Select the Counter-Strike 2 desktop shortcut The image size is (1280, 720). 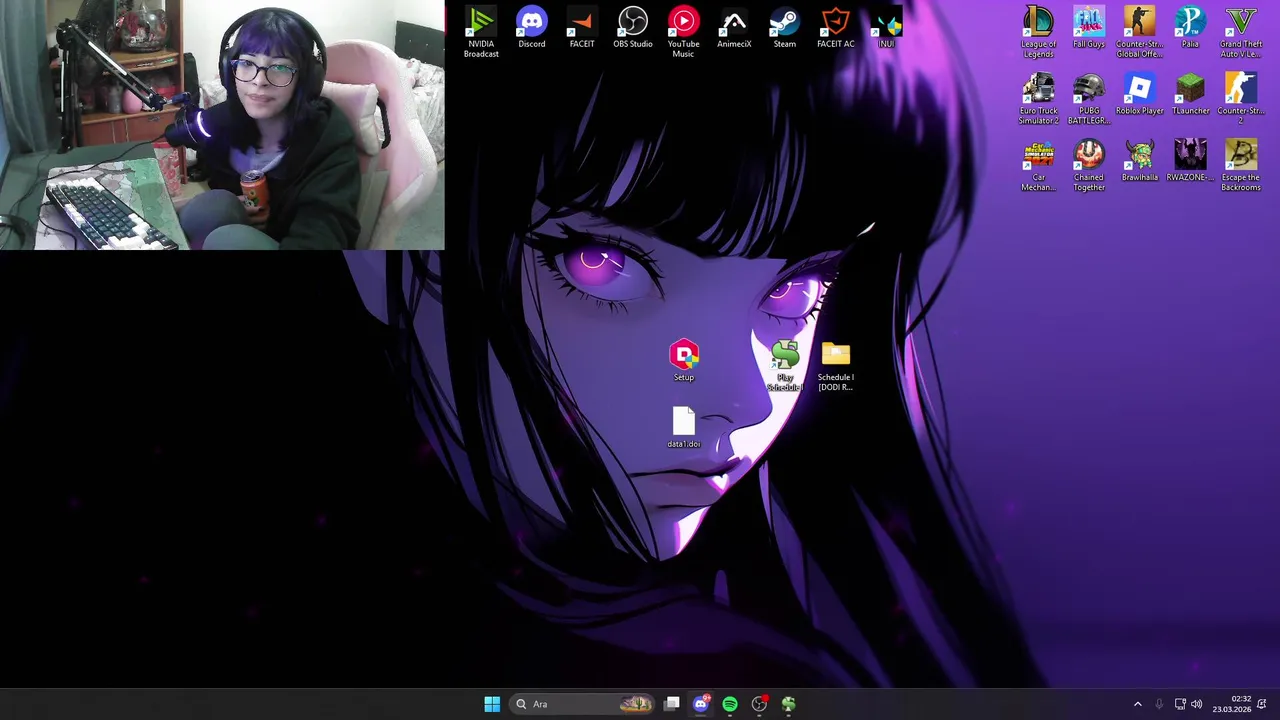pos(1241,99)
